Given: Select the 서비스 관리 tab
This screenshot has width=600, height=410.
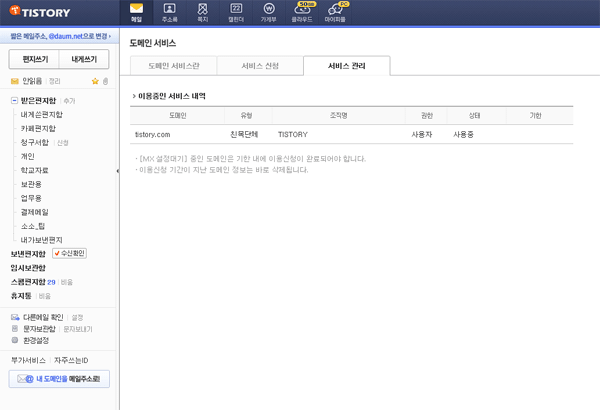Looking at the screenshot, I should [347, 66].
